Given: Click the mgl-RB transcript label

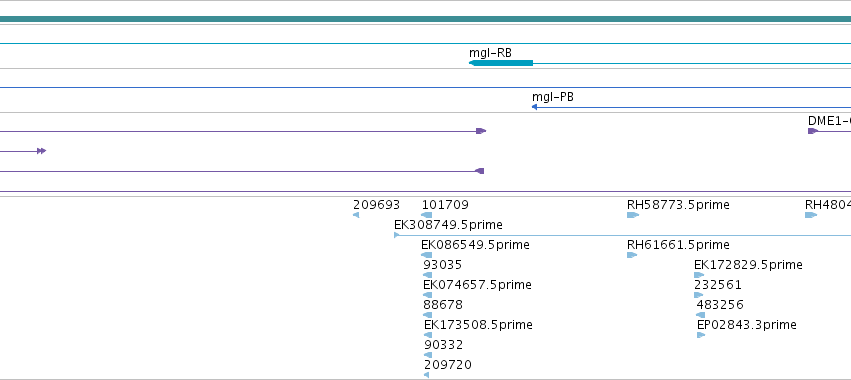Looking at the screenshot, I should (x=490, y=53).
